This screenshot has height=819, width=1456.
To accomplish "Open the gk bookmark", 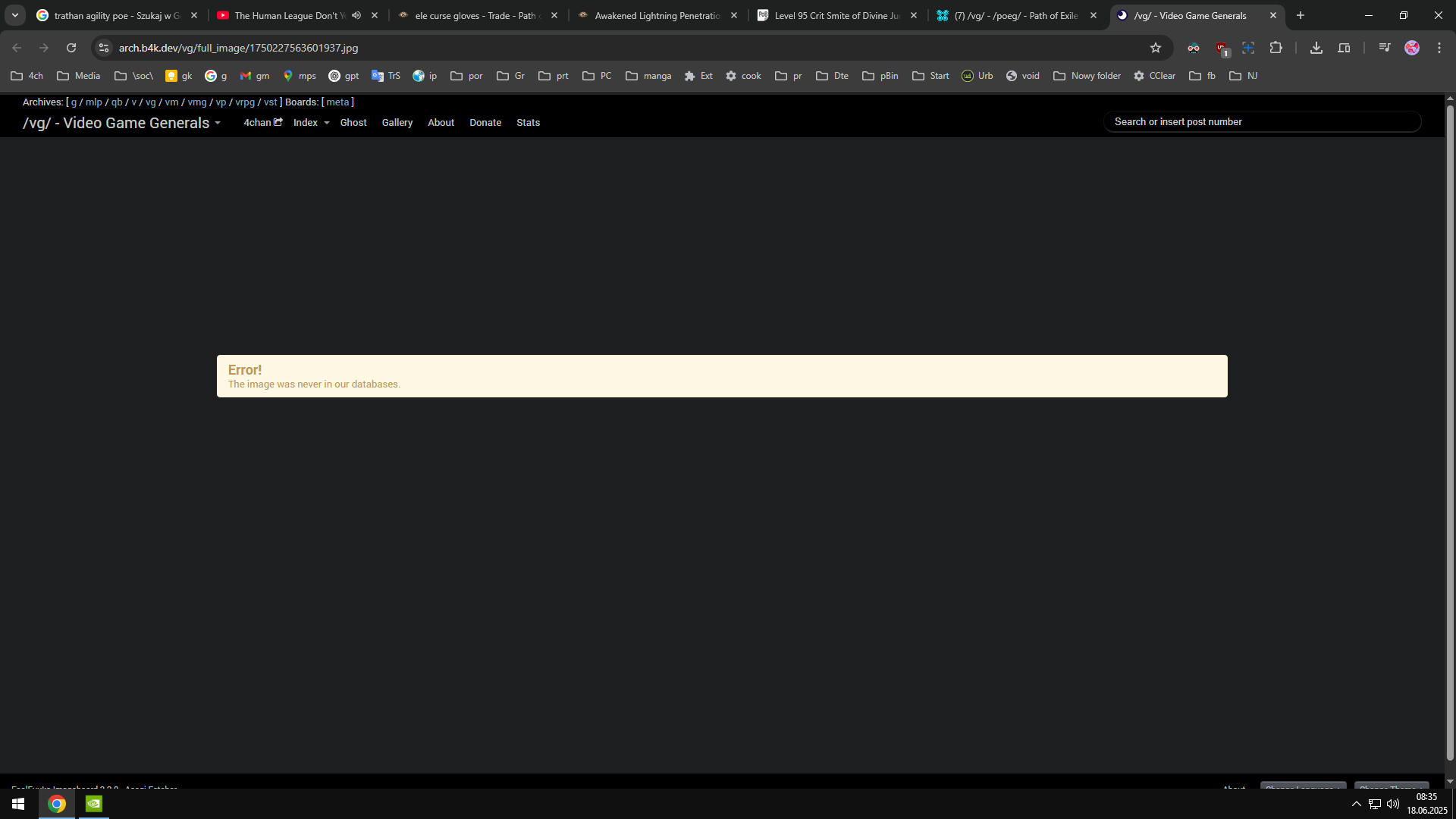I will 179,76.
